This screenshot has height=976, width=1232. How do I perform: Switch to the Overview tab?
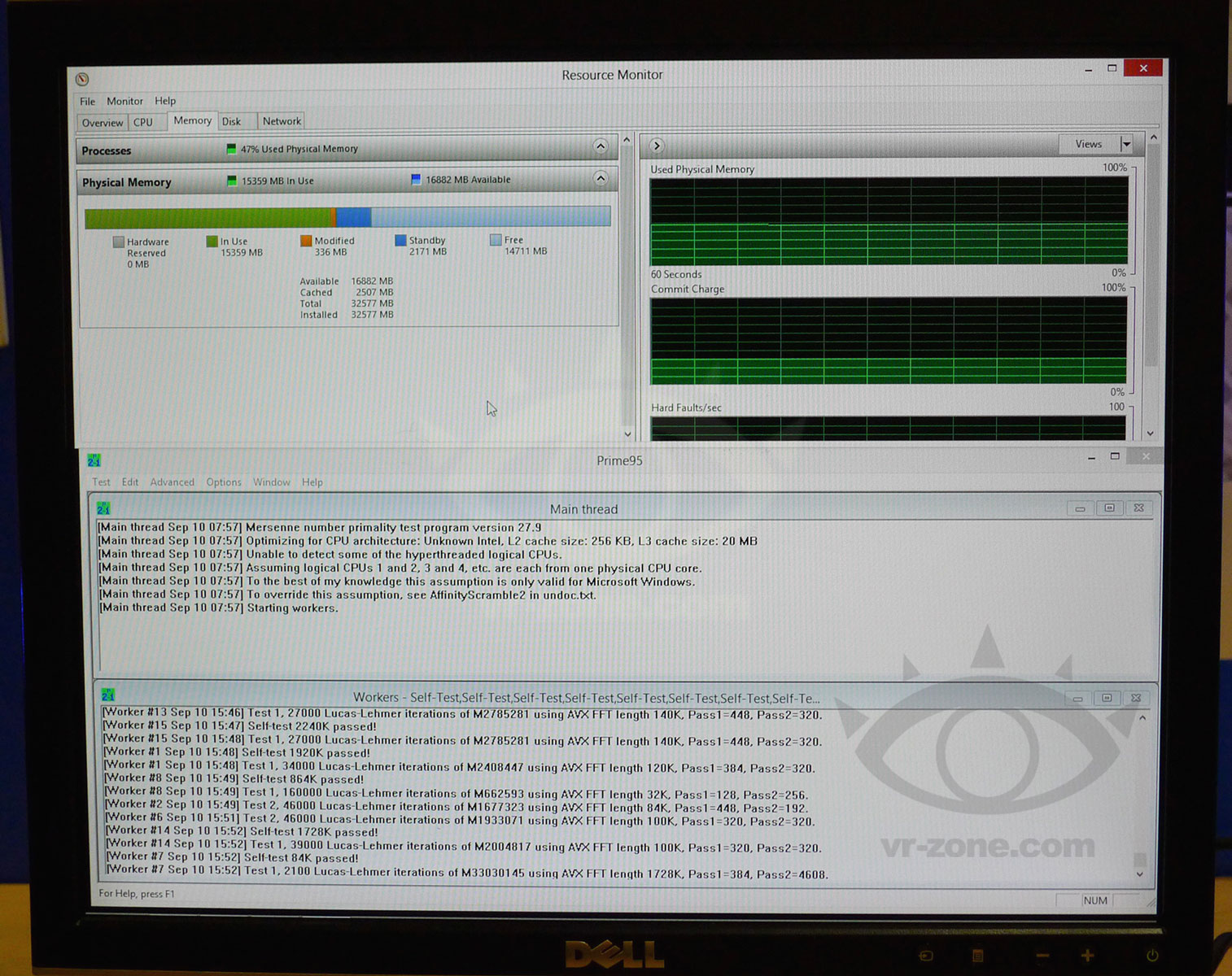(x=103, y=123)
